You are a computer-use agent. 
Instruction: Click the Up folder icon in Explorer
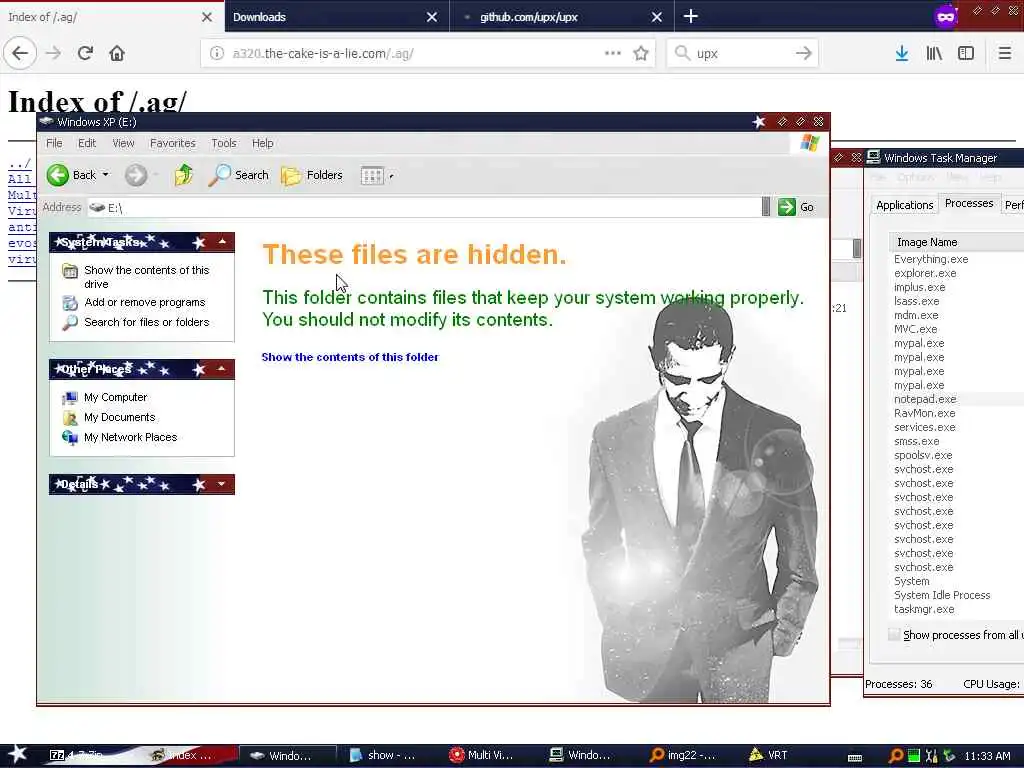(184, 175)
